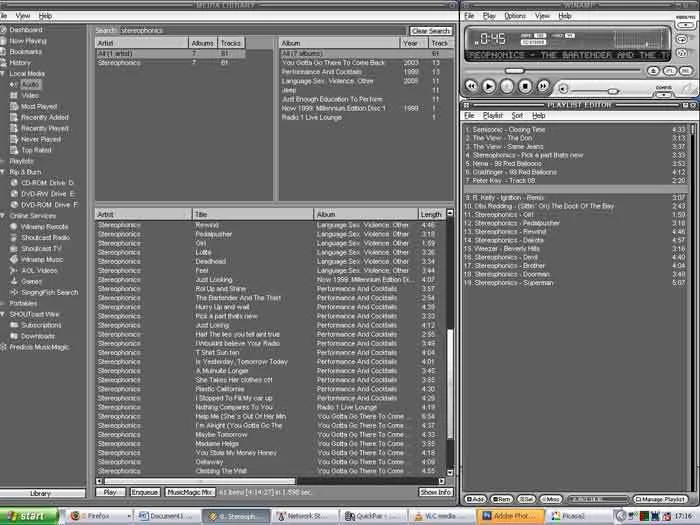This screenshot has width=700, height=525.
Task: Open the Help menu in Media Library
Action: click(45, 16)
